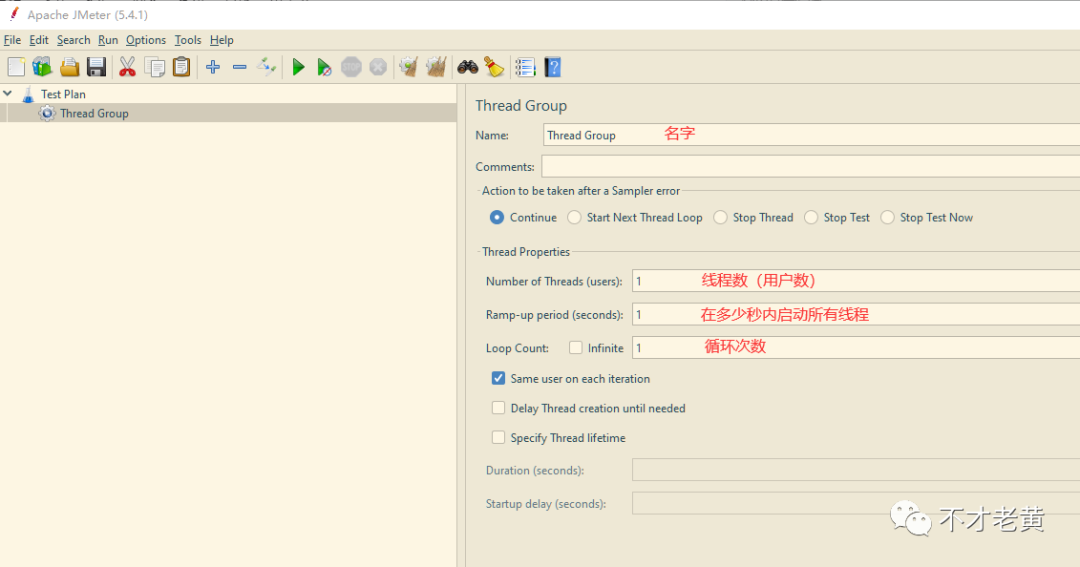Open the Edit menu
Screen dimensions: 1080x567
39,40
